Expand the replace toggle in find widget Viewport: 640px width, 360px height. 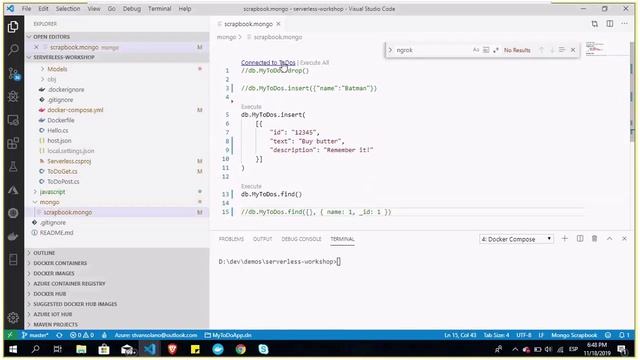click(390, 50)
